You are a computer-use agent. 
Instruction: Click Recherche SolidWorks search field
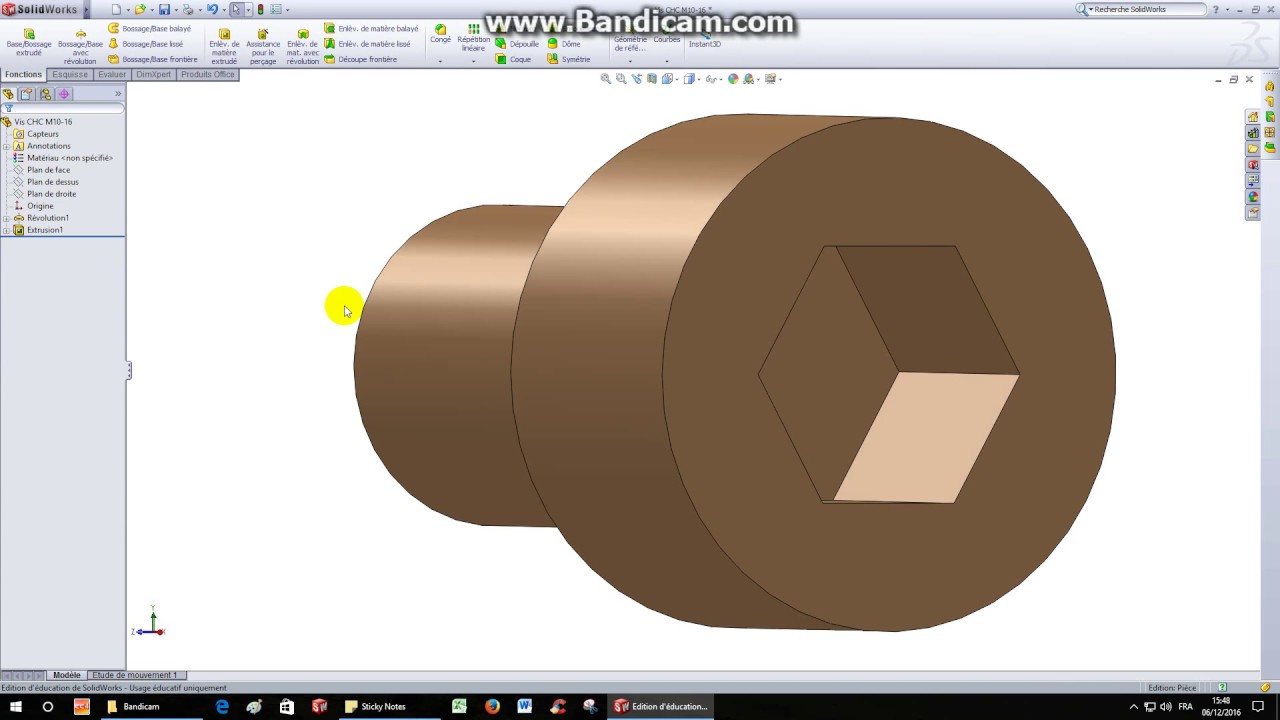[1148, 9]
